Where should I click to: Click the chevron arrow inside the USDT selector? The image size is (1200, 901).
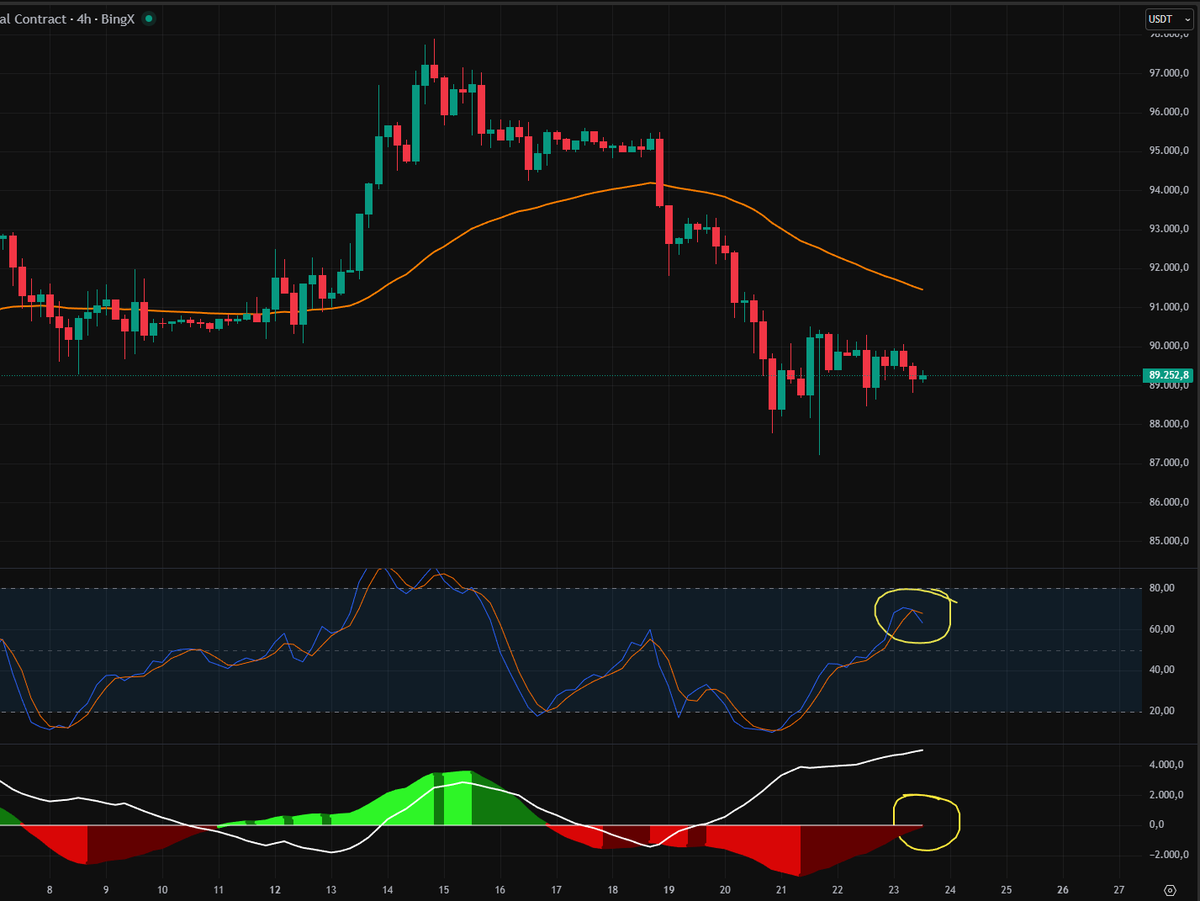point(1188,19)
